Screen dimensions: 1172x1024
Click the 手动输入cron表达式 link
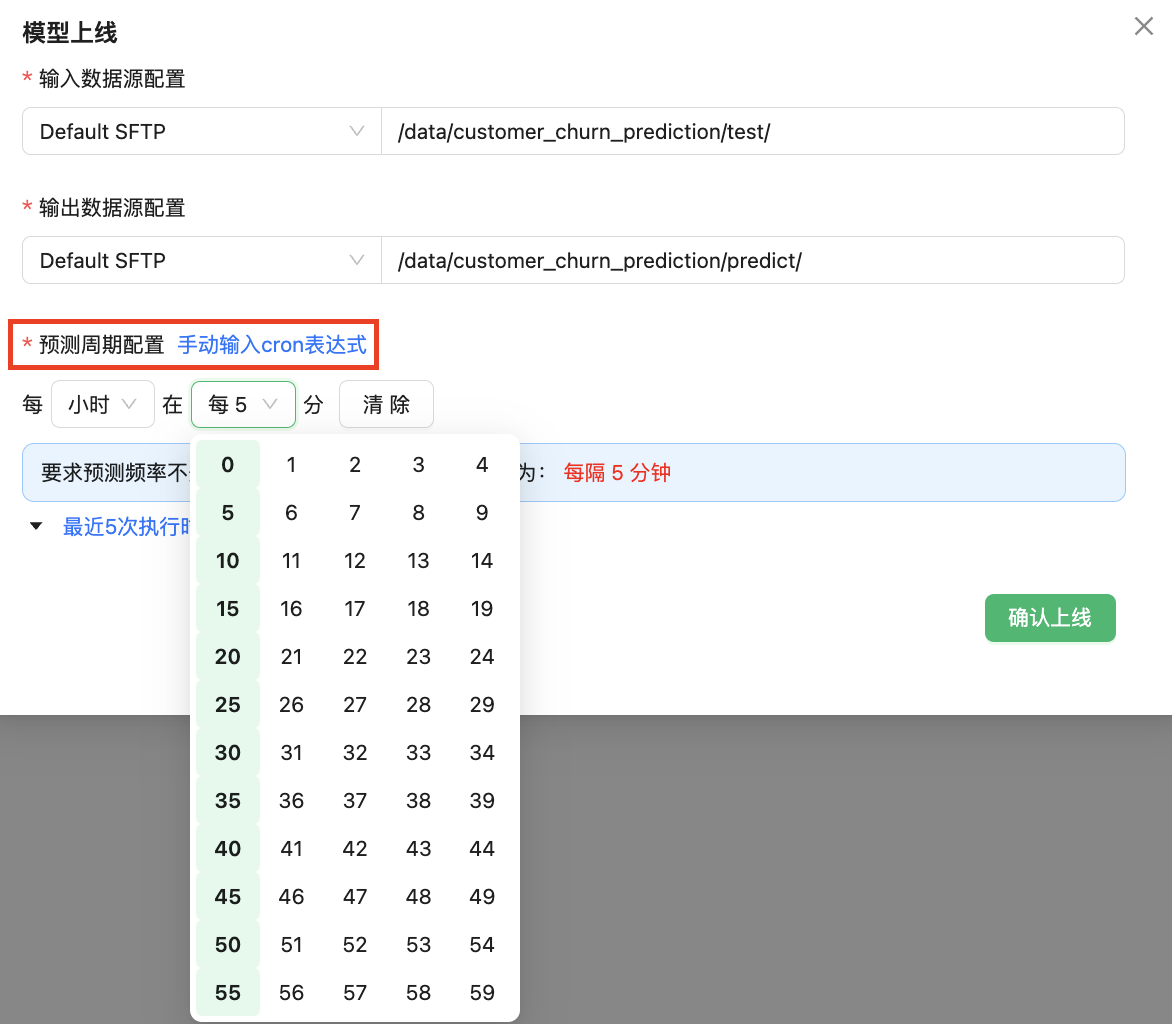tap(272, 345)
